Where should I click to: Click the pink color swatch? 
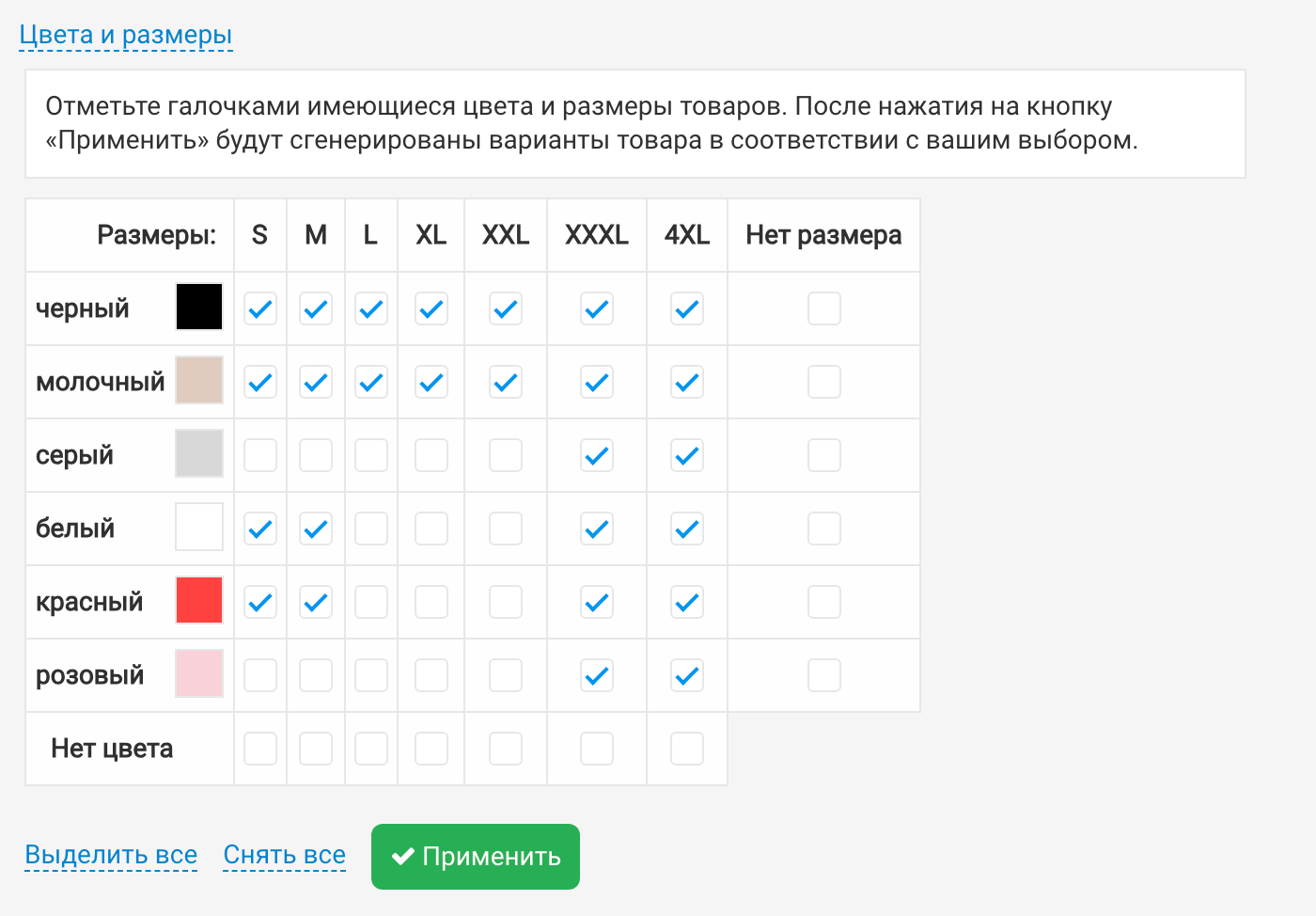tap(199, 673)
